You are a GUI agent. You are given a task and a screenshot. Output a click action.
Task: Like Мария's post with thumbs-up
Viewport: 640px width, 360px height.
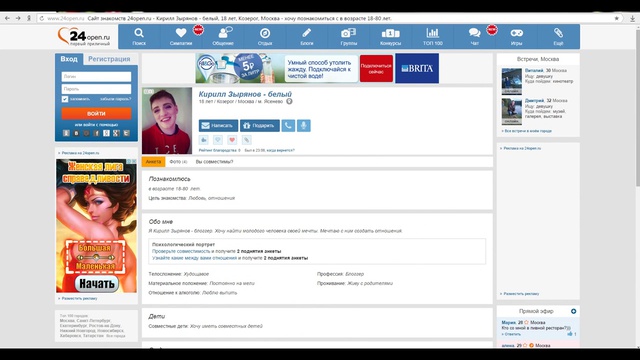[570, 334]
